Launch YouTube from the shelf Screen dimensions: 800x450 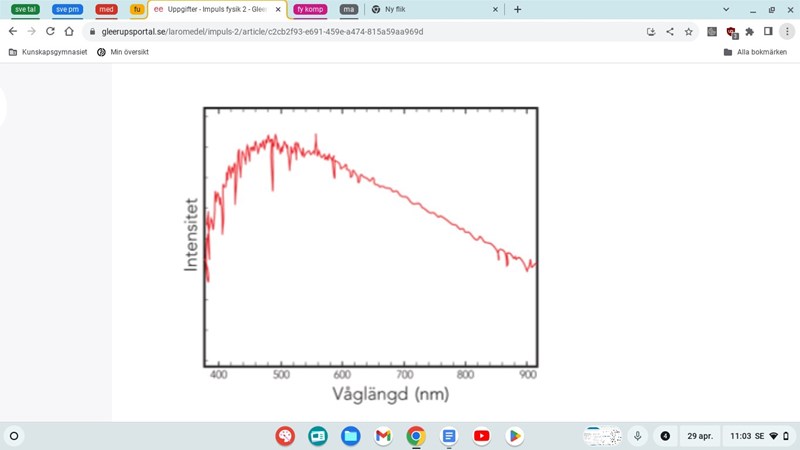482,436
